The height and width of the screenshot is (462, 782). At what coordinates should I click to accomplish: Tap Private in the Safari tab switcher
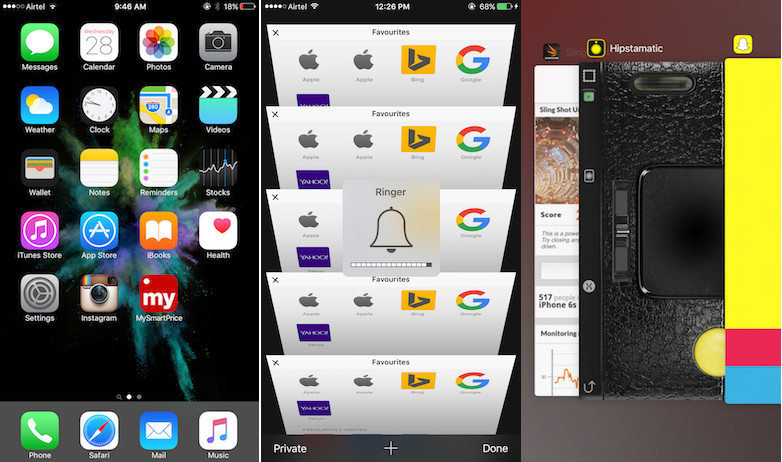290,449
